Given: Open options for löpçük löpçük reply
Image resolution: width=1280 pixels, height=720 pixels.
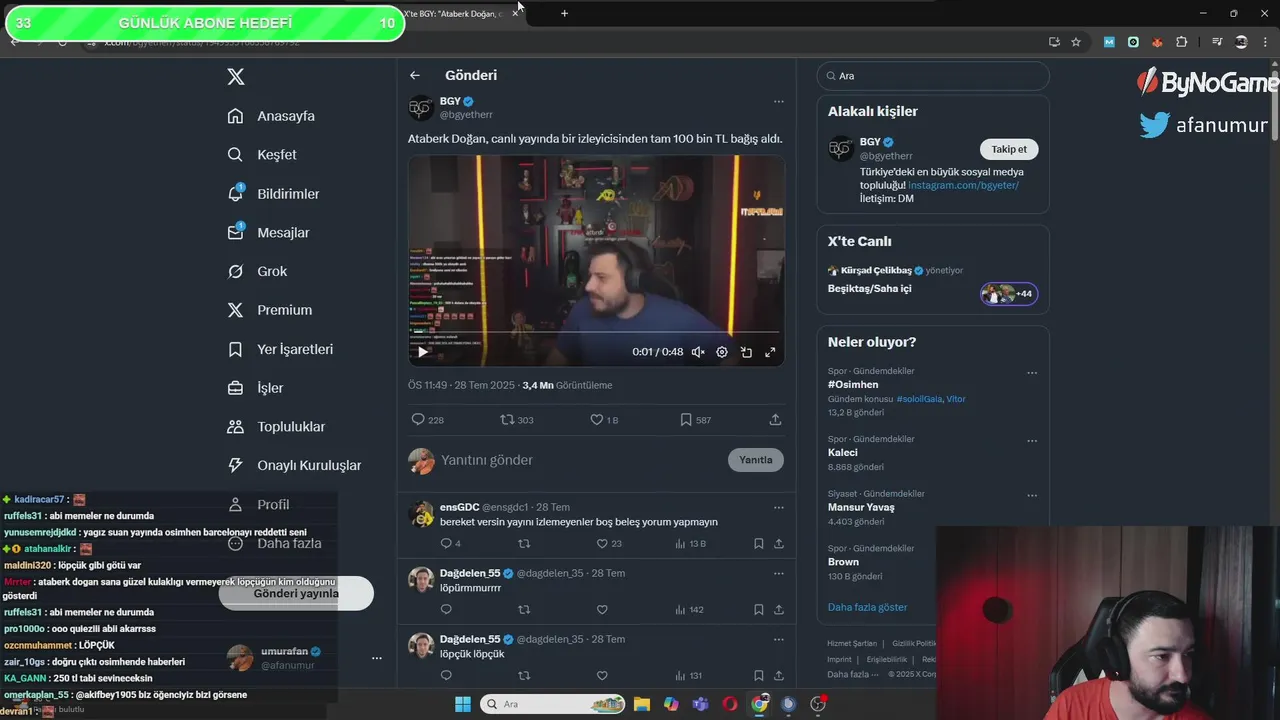Looking at the screenshot, I should [x=778, y=639].
